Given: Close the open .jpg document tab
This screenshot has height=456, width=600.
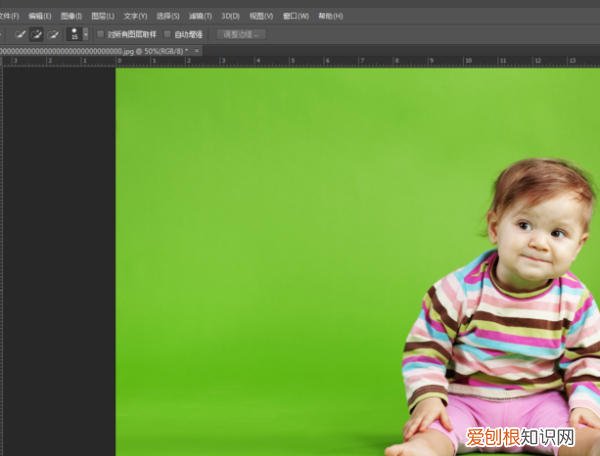Looking at the screenshot, I should click(x=197, y=50).
